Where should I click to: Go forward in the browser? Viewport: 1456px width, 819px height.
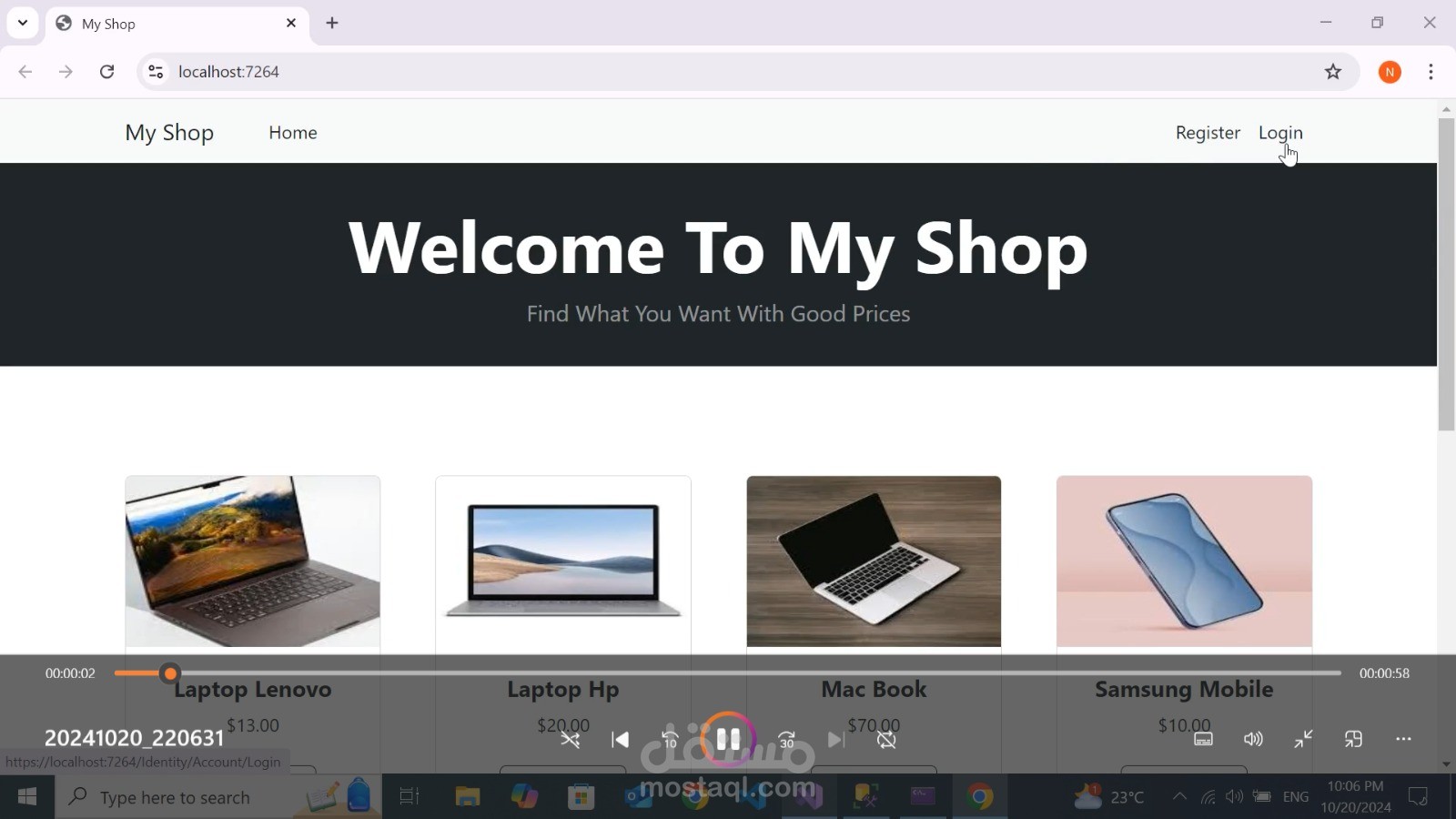(66, 72)
